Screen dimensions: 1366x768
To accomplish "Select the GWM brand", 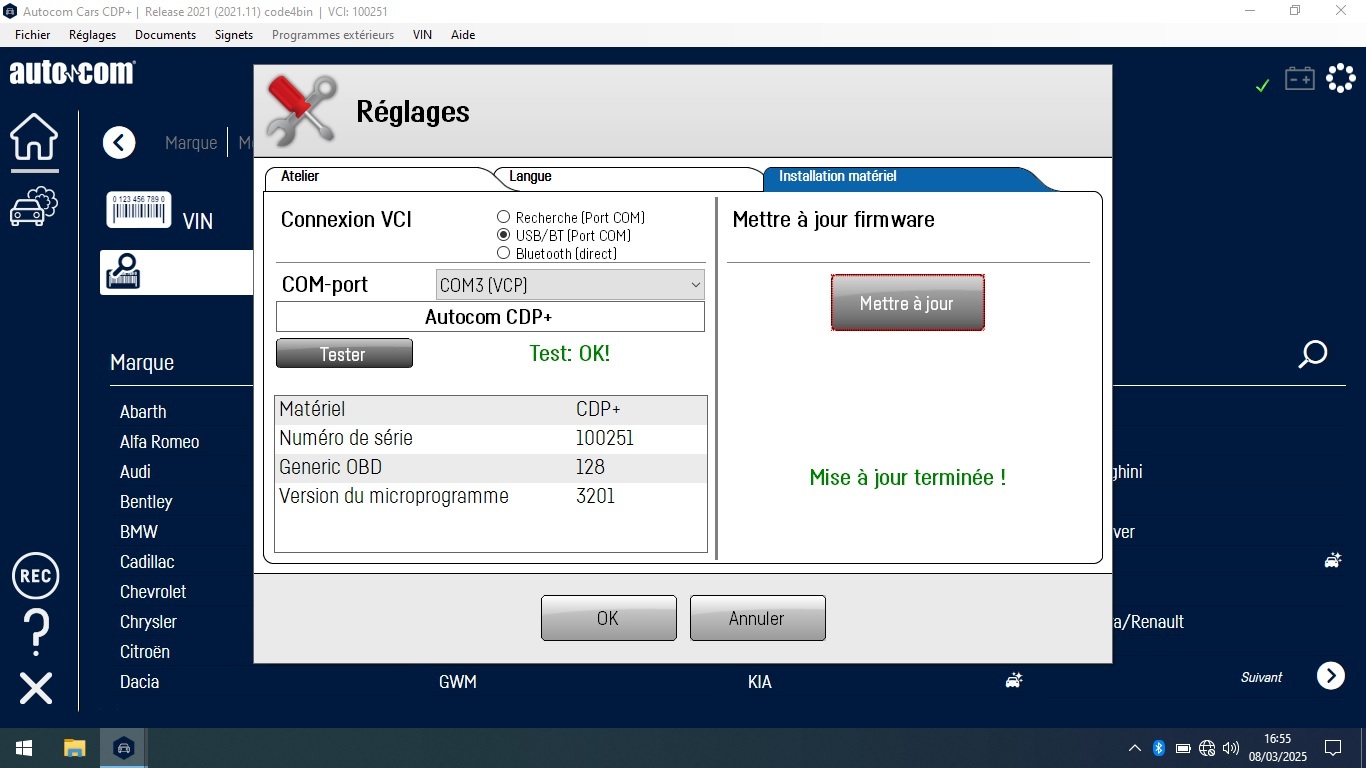I will (458, 682).
